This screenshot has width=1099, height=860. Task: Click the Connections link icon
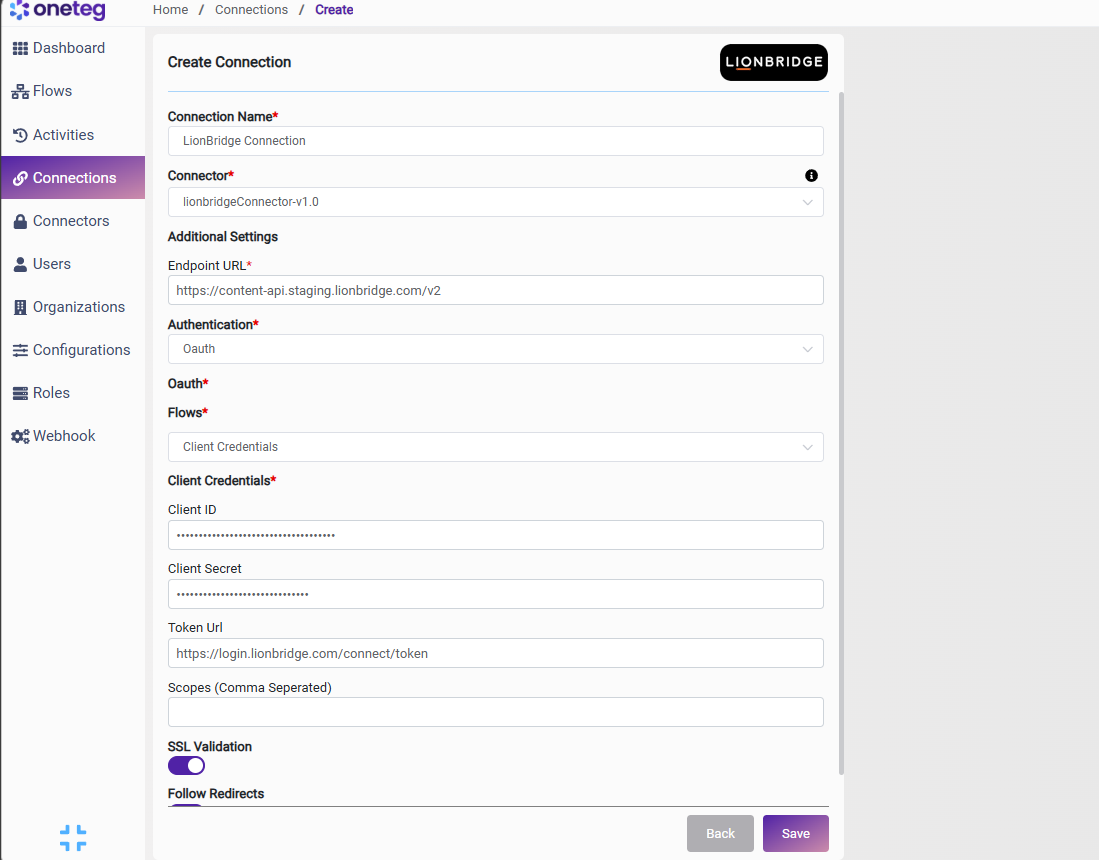tap(20, 178)
